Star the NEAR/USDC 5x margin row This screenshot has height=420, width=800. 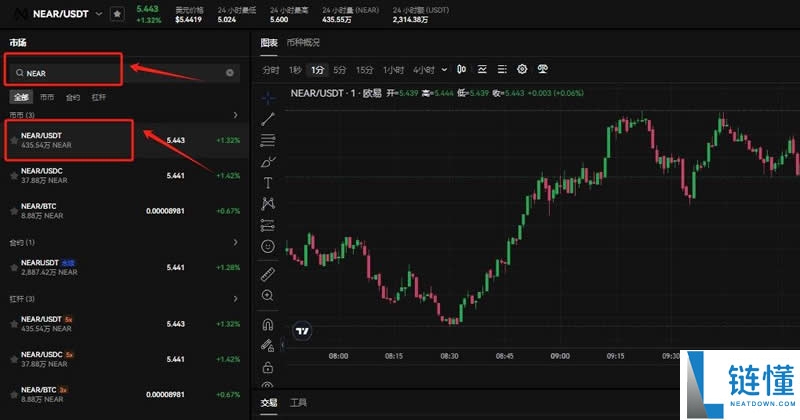click(x=14, y=359)
